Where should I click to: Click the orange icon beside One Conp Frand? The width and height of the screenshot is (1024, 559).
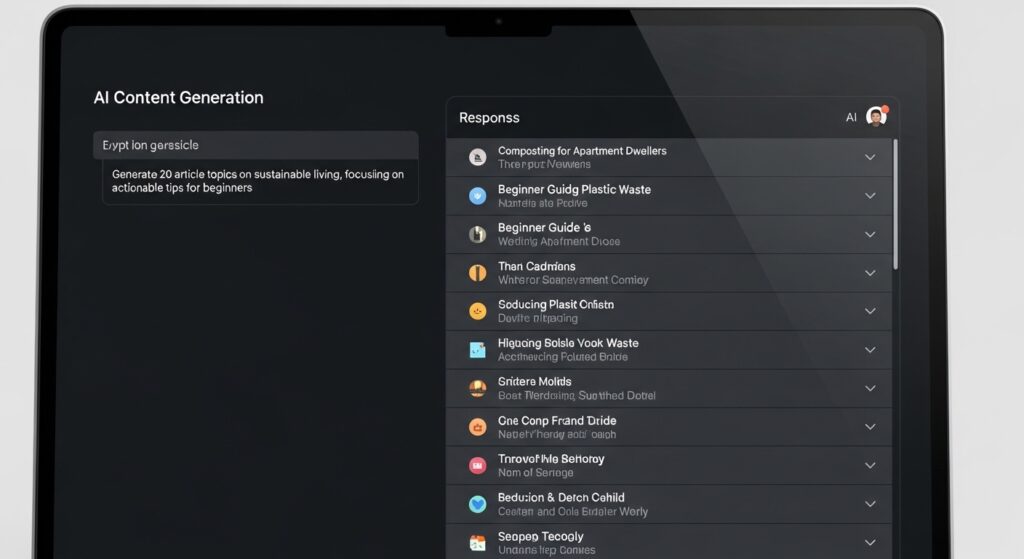478,427
